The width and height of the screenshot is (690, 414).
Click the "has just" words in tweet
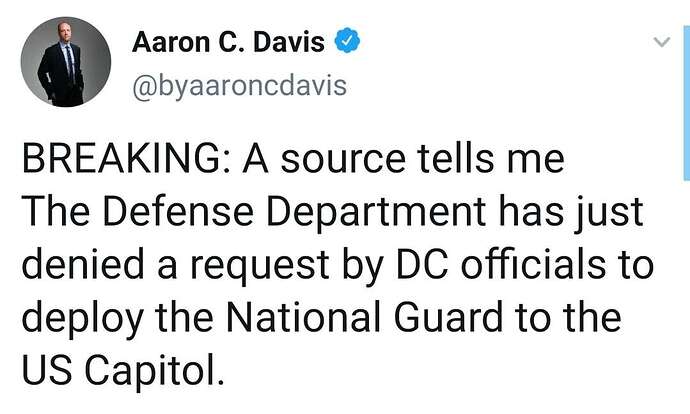point(570,213)
